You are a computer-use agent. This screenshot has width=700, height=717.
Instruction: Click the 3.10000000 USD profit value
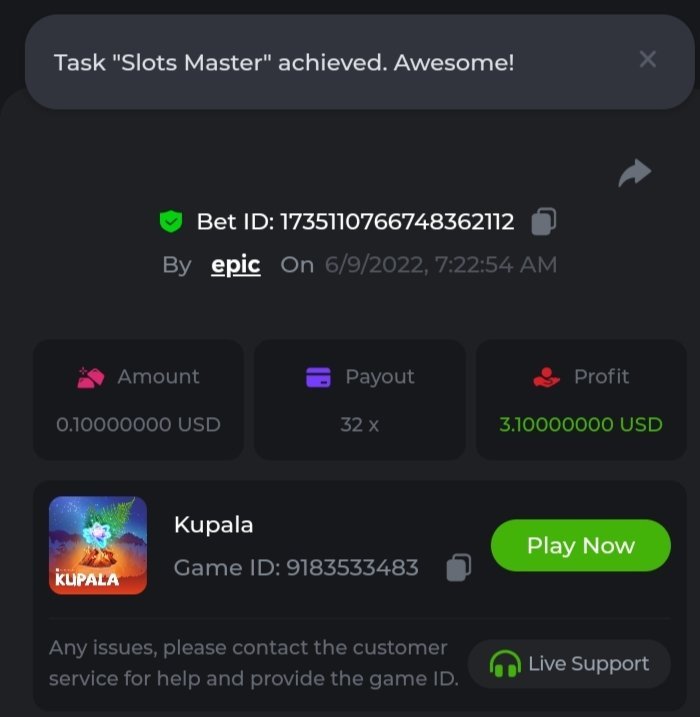(580, 424)
